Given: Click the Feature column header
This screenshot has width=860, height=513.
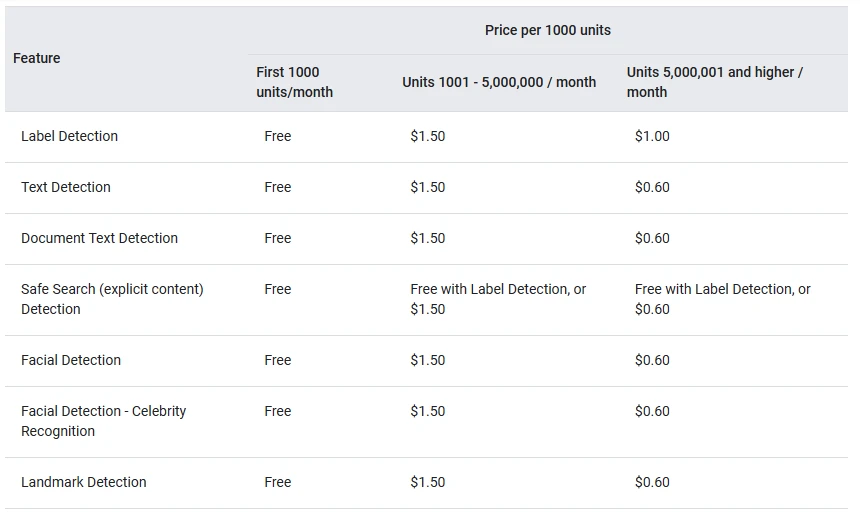Looking at the screenshot, I should (x=37, y=58).
